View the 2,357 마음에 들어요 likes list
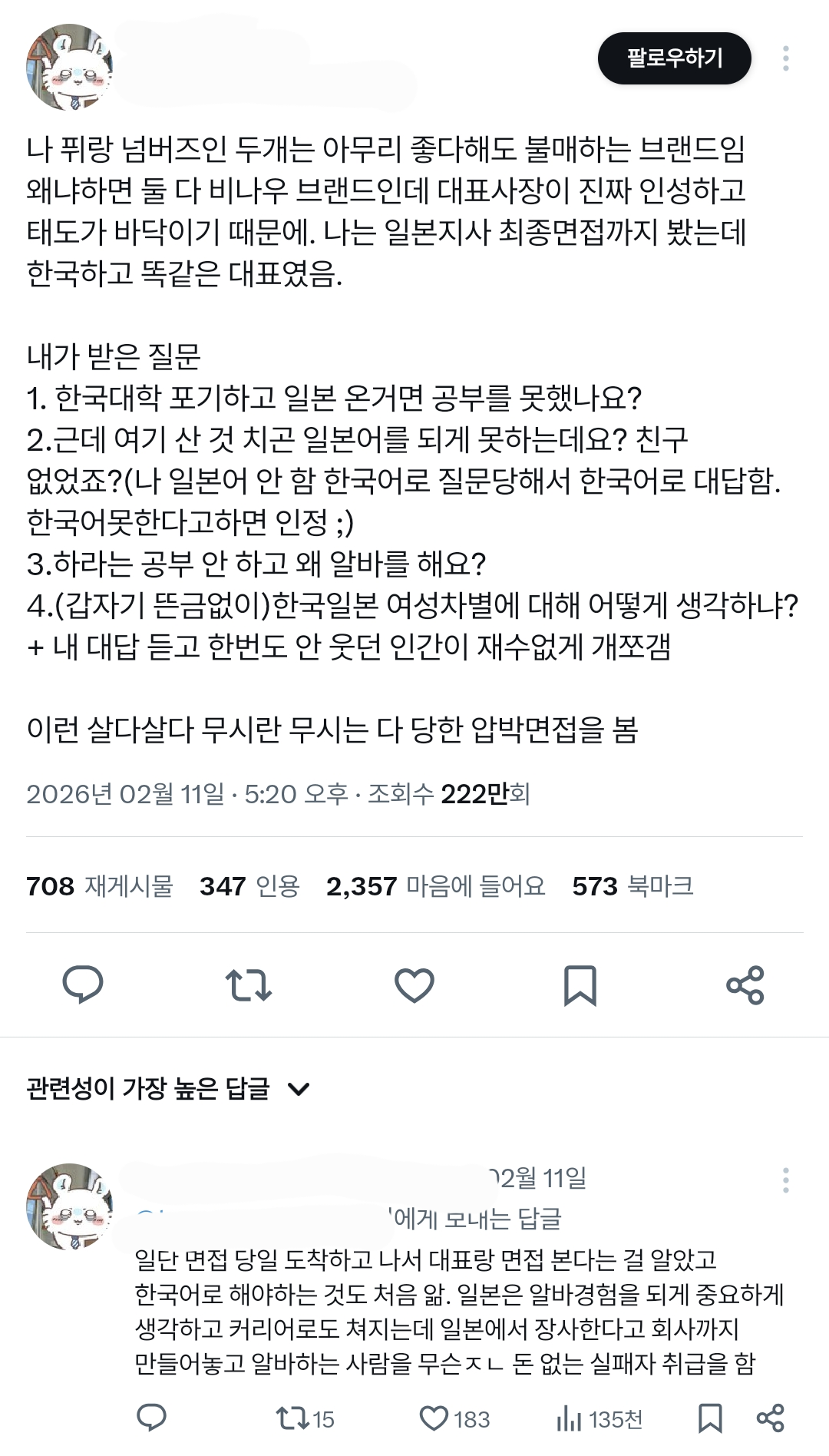829x1456 pixels. tap(436, 886)
